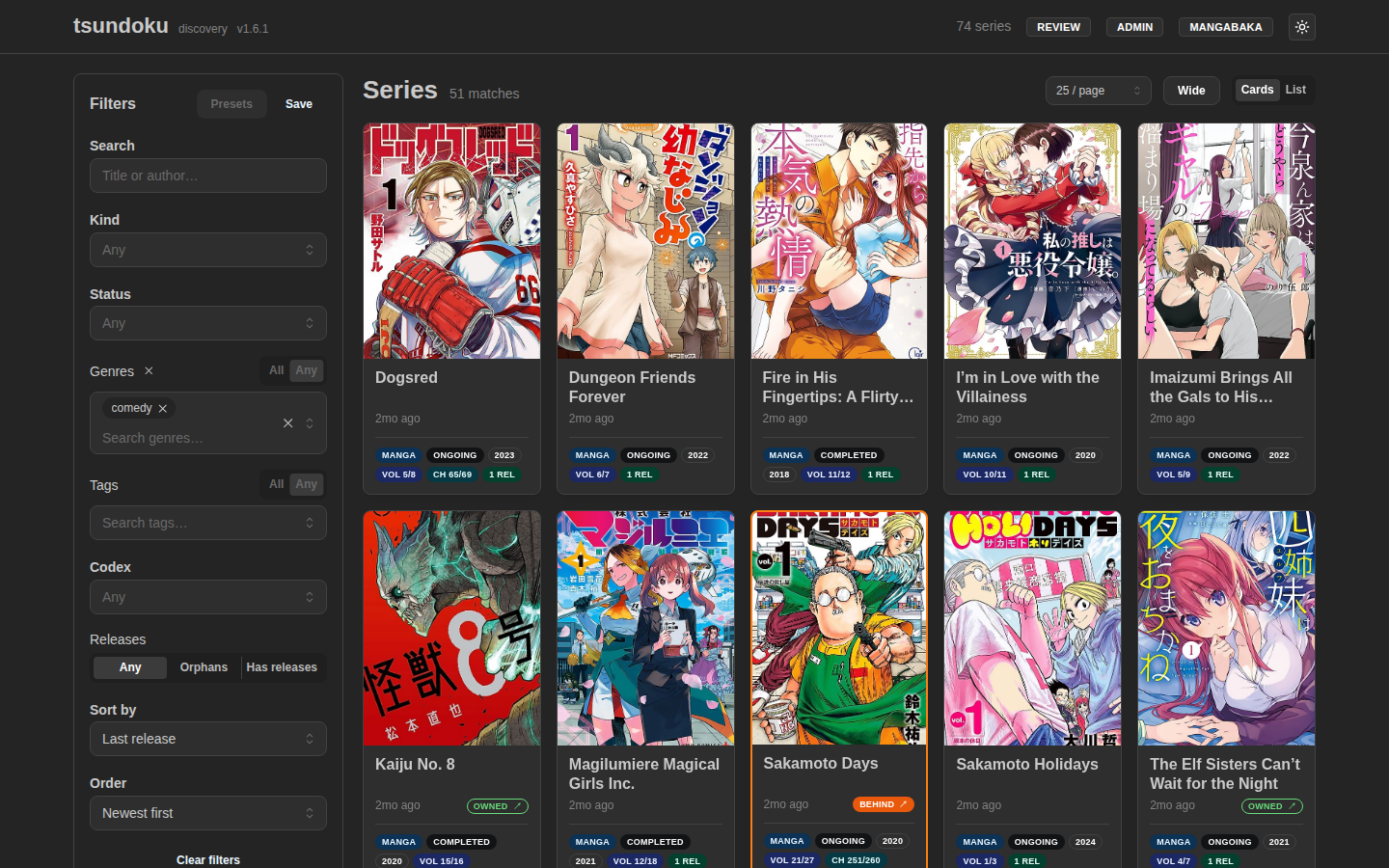Open the Fire in His Fingertips cover
The image size is (1389, 868).
(839, 241)
